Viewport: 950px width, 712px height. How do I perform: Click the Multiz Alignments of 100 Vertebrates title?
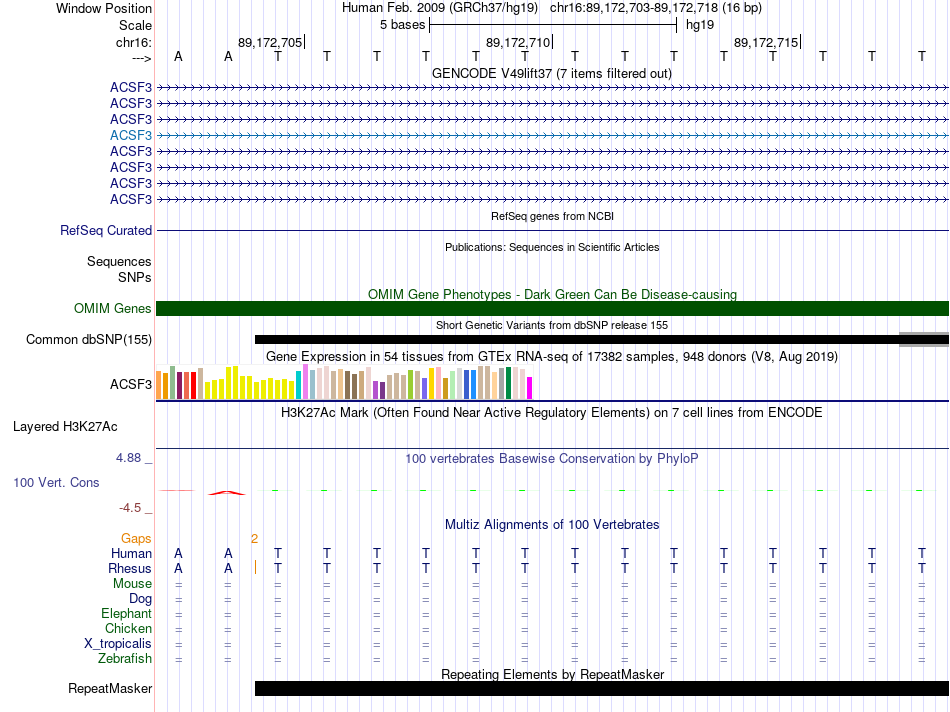pyautogui.click(x=551, y=524)
